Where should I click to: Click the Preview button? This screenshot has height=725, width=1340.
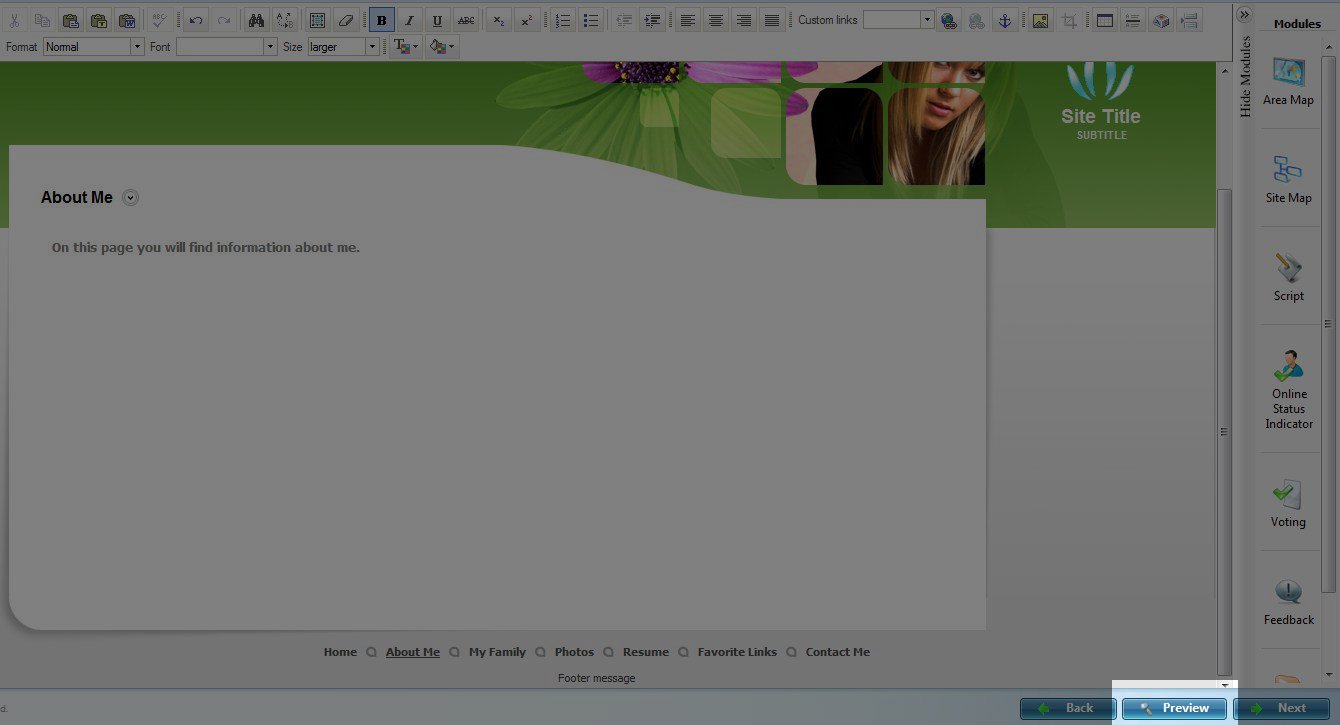click(x=1174, y=708)
